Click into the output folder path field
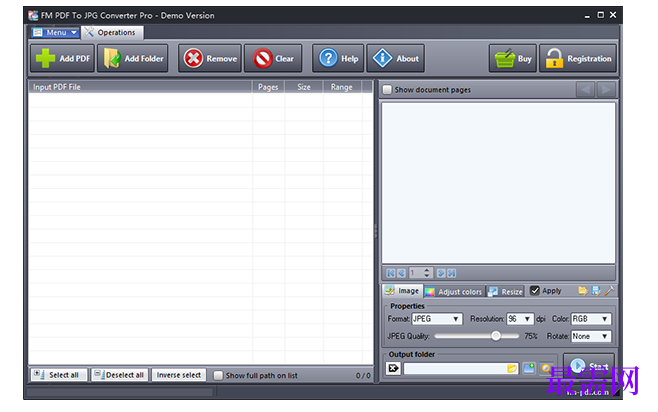 456,369
